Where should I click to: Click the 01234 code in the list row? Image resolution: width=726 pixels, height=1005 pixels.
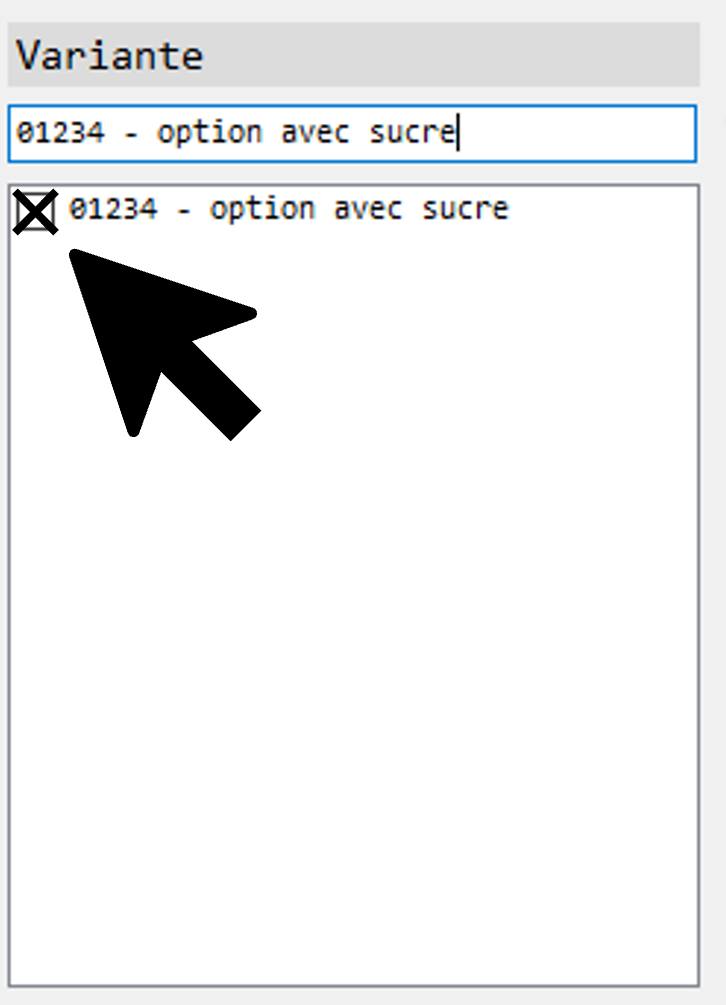[x=113, y=210]
